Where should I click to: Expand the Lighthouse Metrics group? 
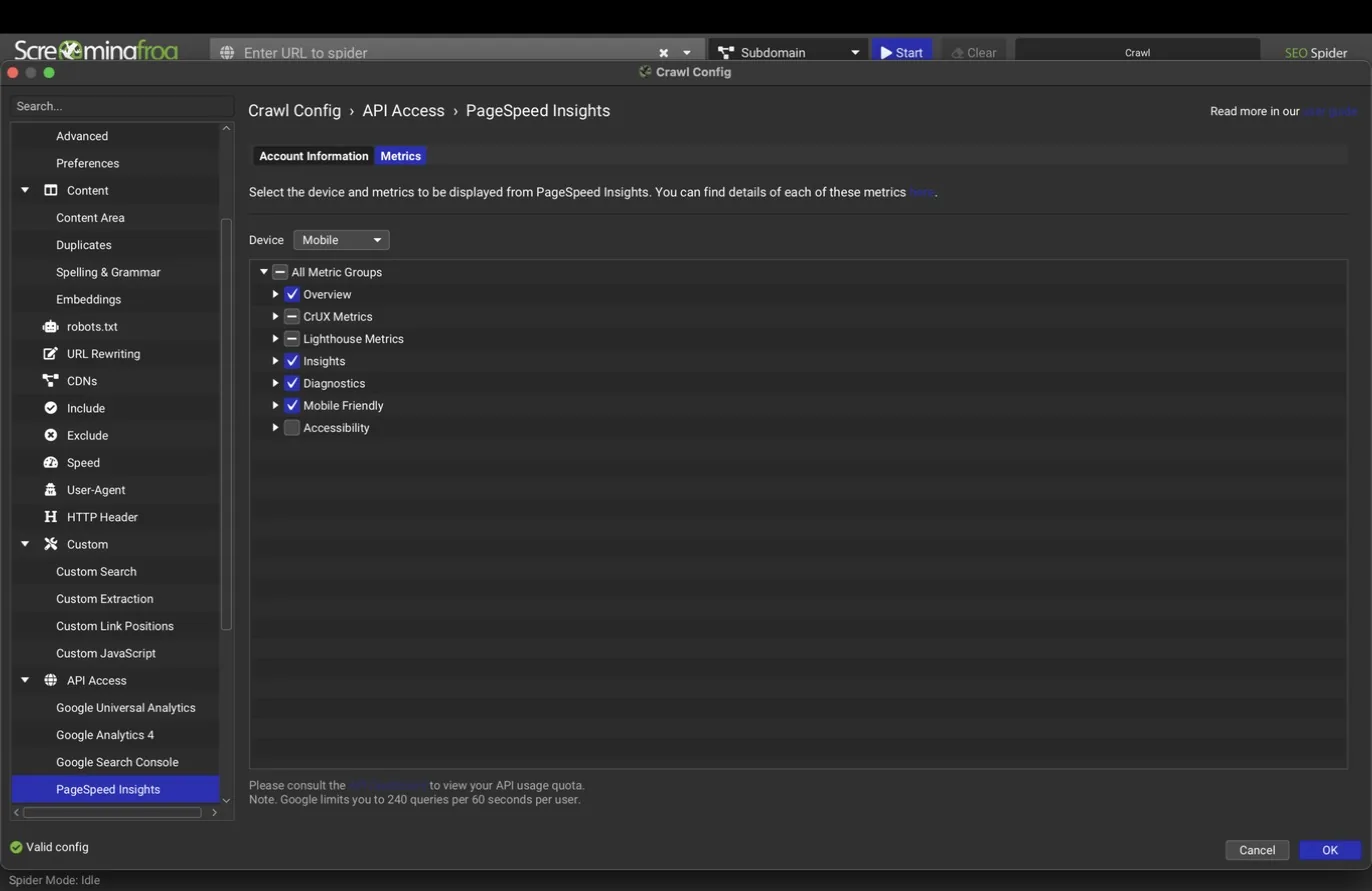[x=275, y=338]
